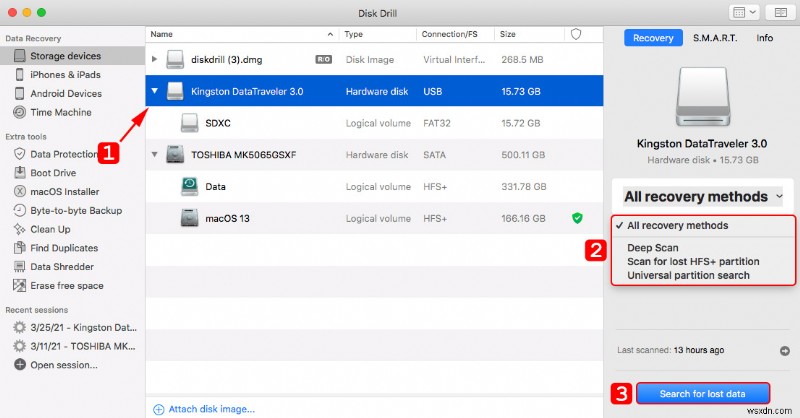
Task: Load 3/25/21 Kingston recent session
Action: (x=83, y=328)
